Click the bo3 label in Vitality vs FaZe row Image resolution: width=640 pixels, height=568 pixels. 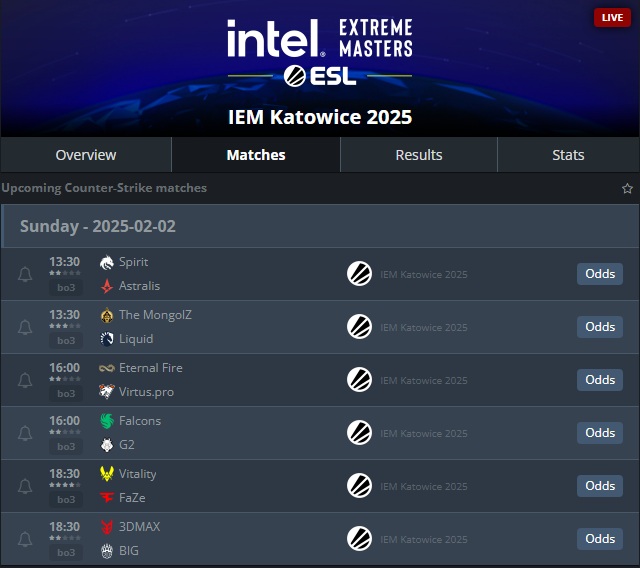coord(66,499)
